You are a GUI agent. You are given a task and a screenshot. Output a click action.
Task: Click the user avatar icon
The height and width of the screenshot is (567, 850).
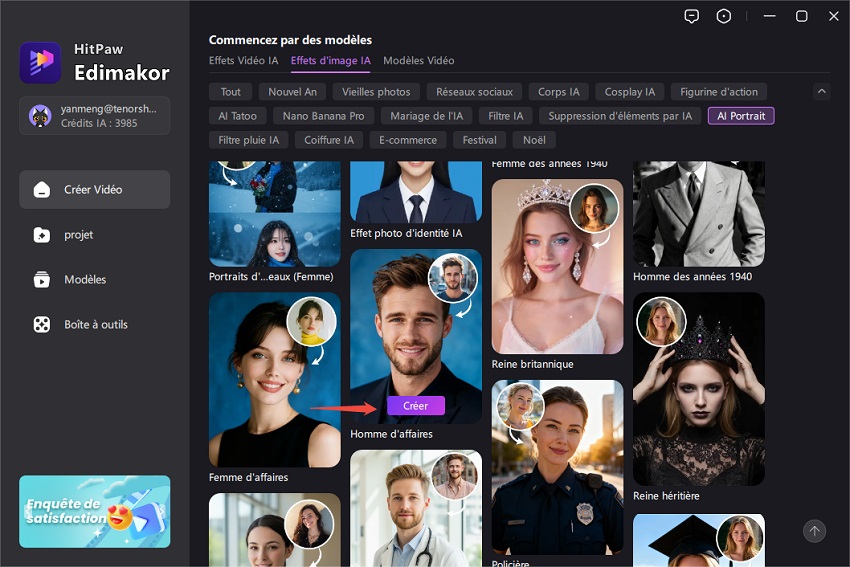point(41,115)
